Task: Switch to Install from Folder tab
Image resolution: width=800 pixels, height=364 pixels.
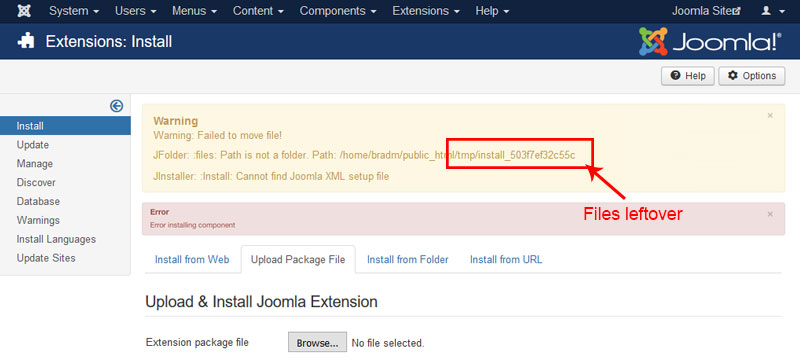Action: point(408,260)
